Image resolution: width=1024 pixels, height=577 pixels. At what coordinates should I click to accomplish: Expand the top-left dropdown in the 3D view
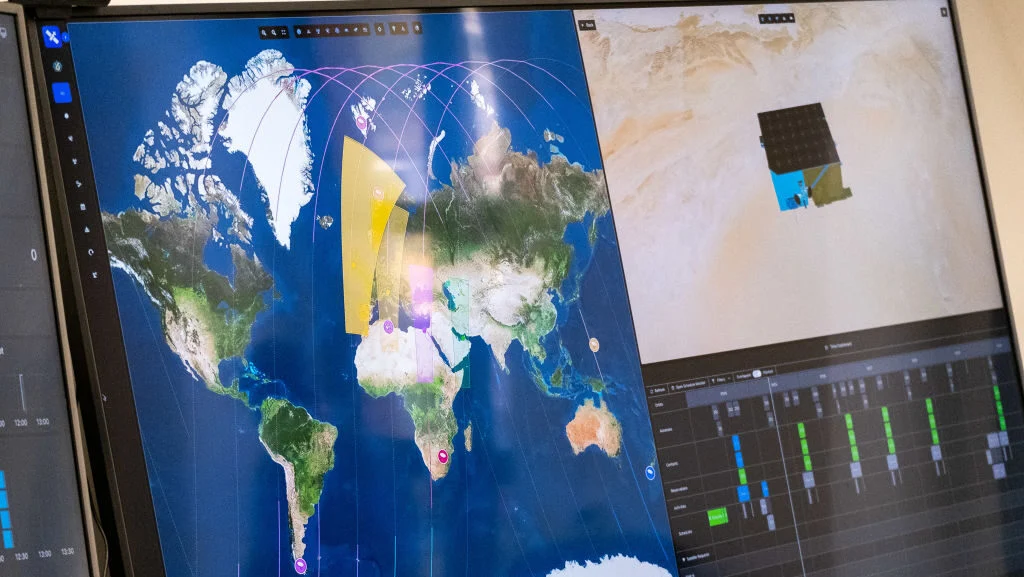coord(587,24)
